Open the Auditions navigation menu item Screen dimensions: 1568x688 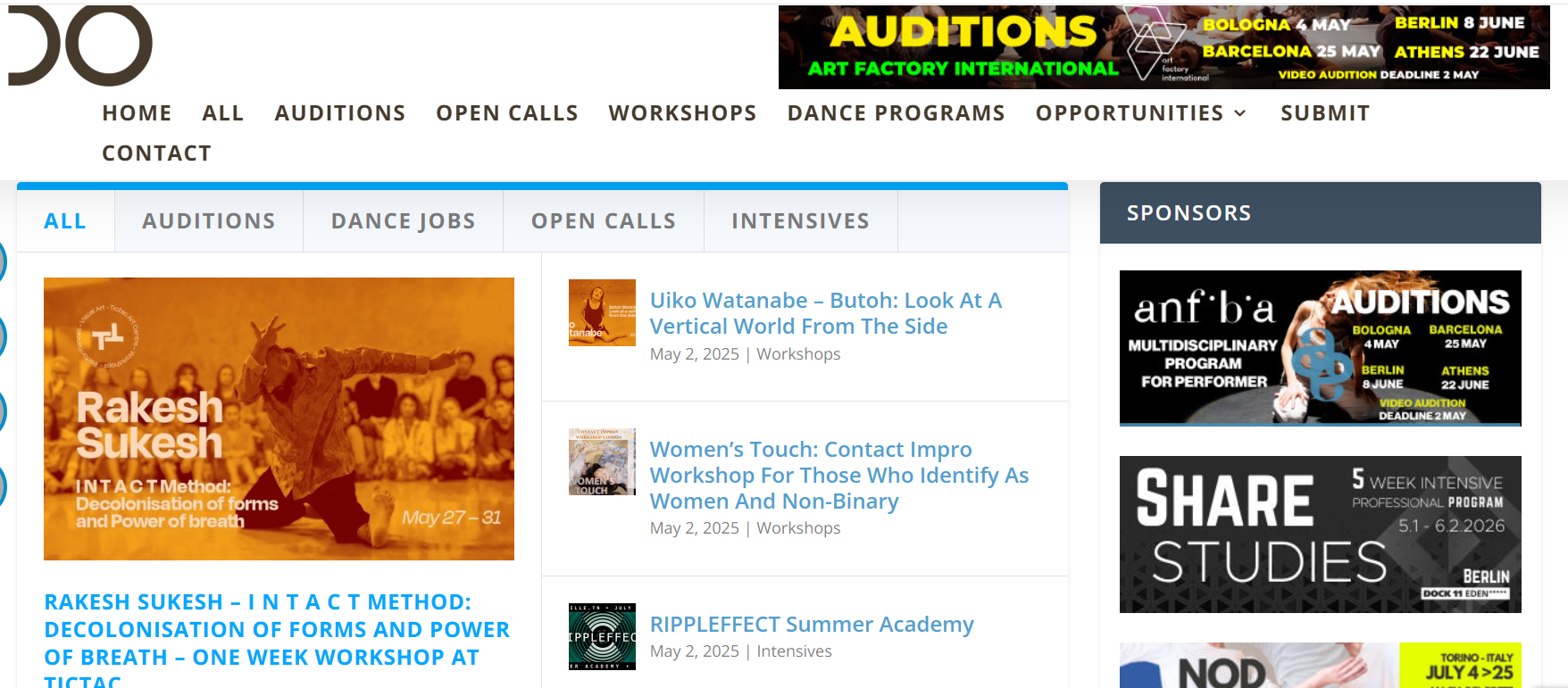340,113
